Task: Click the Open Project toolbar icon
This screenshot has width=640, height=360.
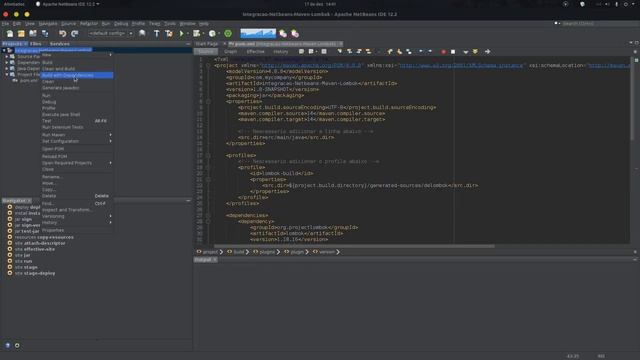Action: pyautogui.click(x=33, y=33)
